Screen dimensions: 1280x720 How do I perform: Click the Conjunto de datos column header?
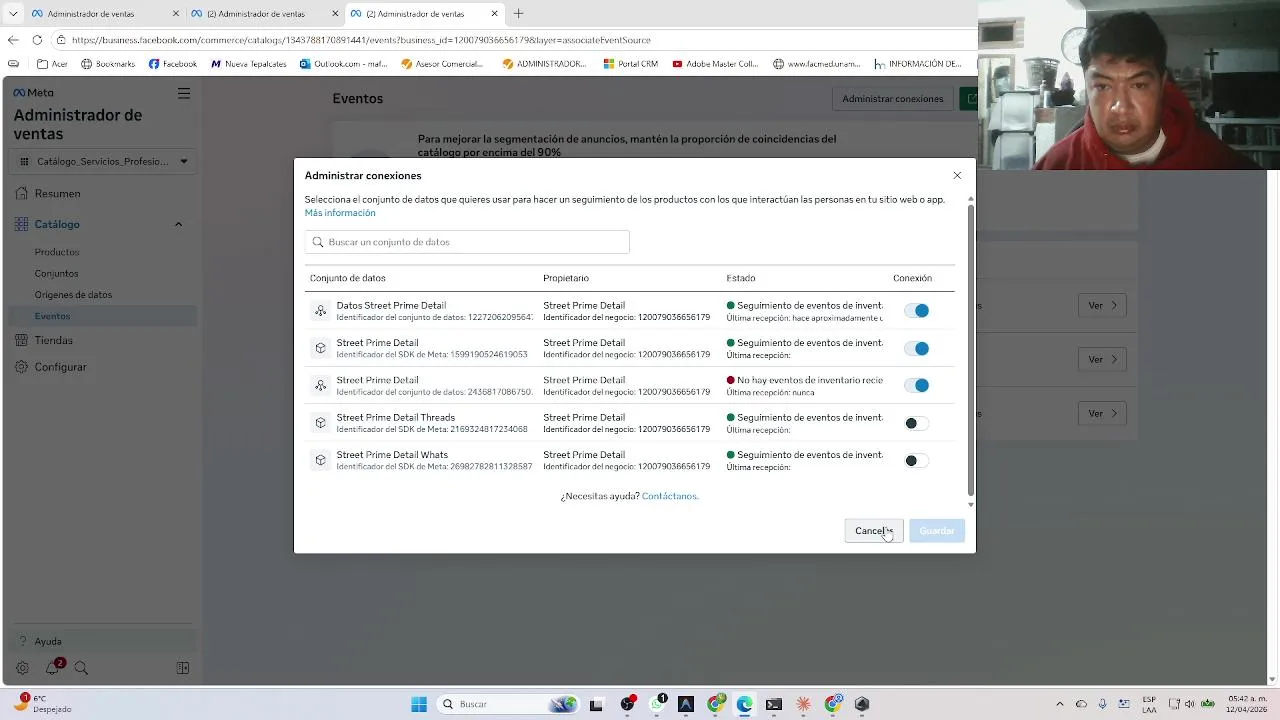347,278
